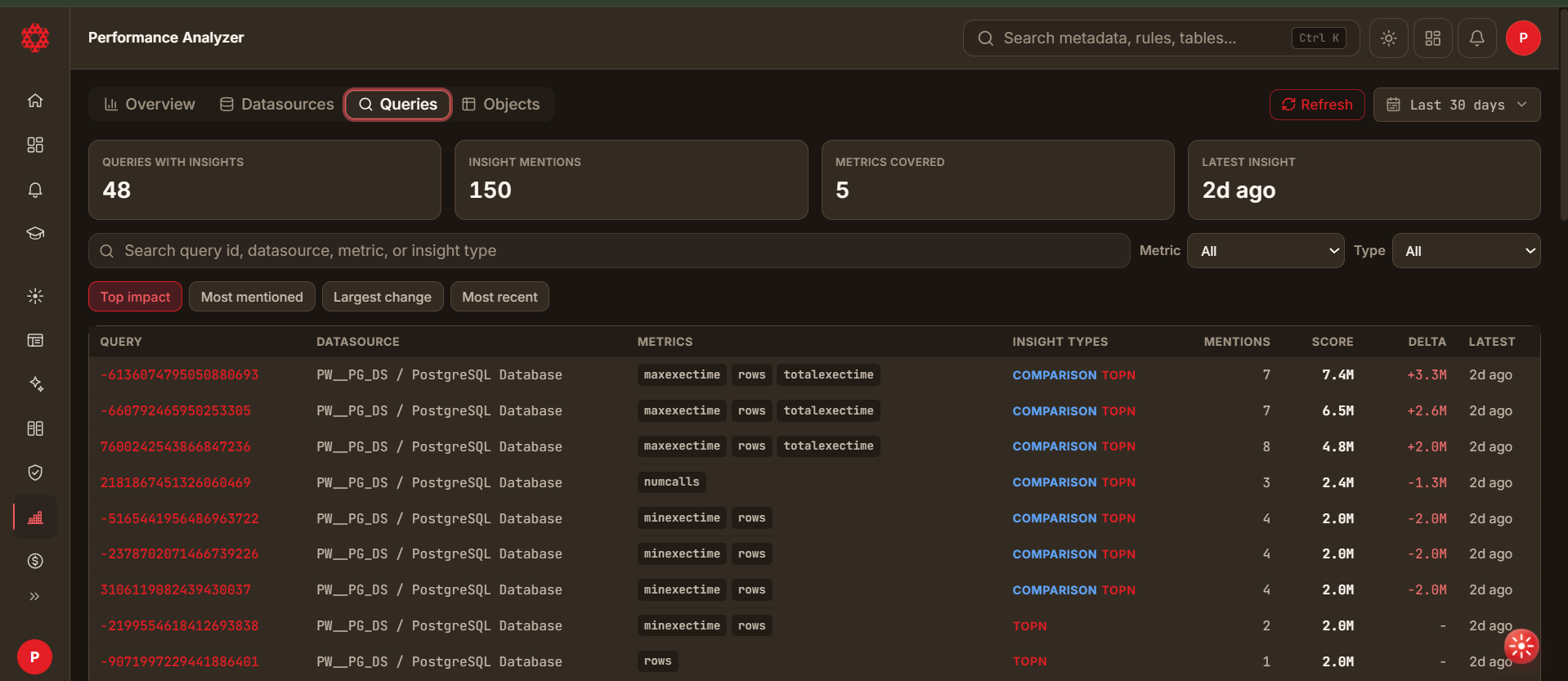1568x681 pixels.
Task: Click the MENTIONS column header
Action: tap(1237, 342)
